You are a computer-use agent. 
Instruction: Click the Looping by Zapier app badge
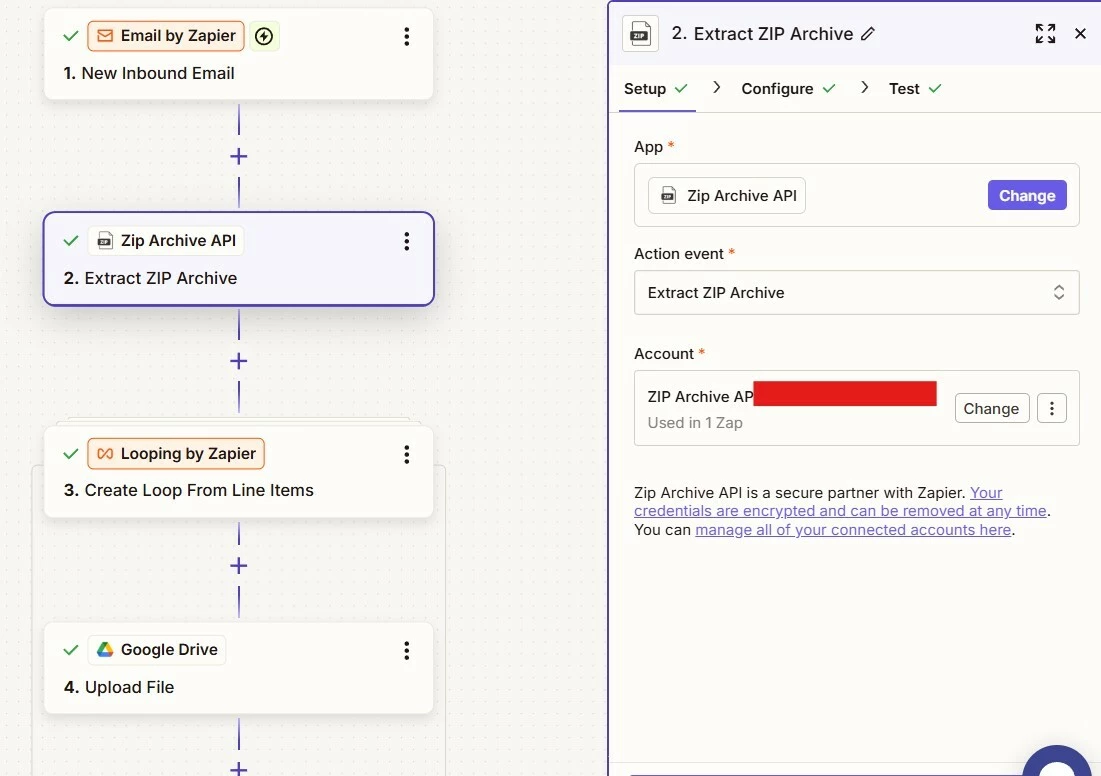(176, 454)
